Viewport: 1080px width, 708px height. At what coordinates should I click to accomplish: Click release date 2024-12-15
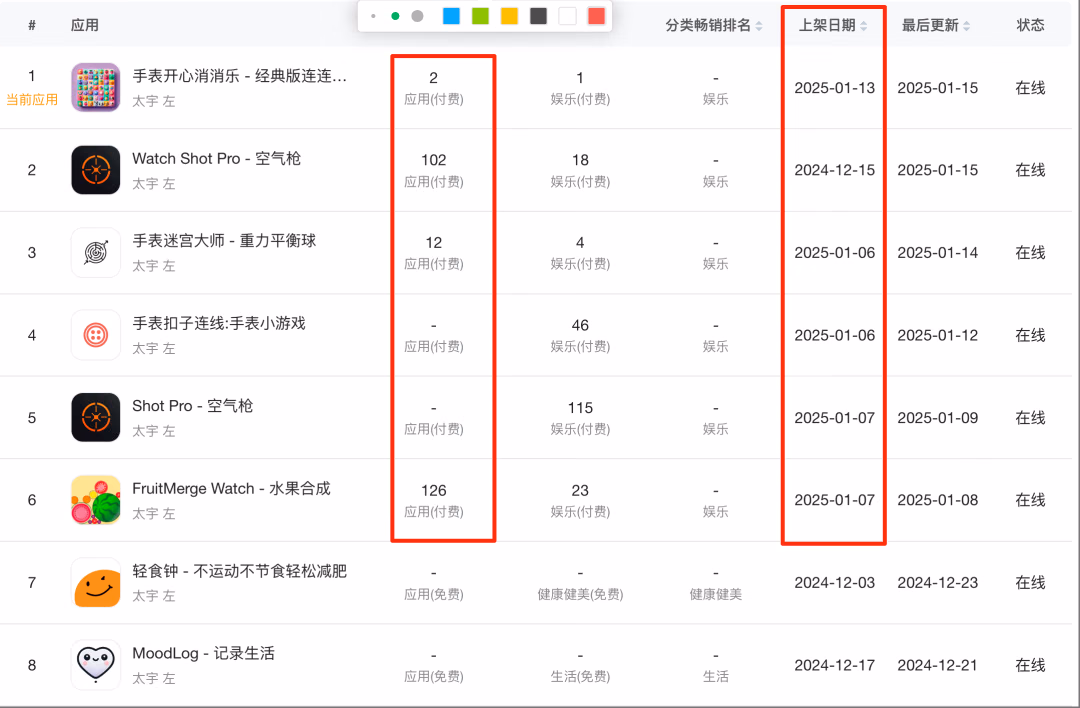tap(835, 170)
